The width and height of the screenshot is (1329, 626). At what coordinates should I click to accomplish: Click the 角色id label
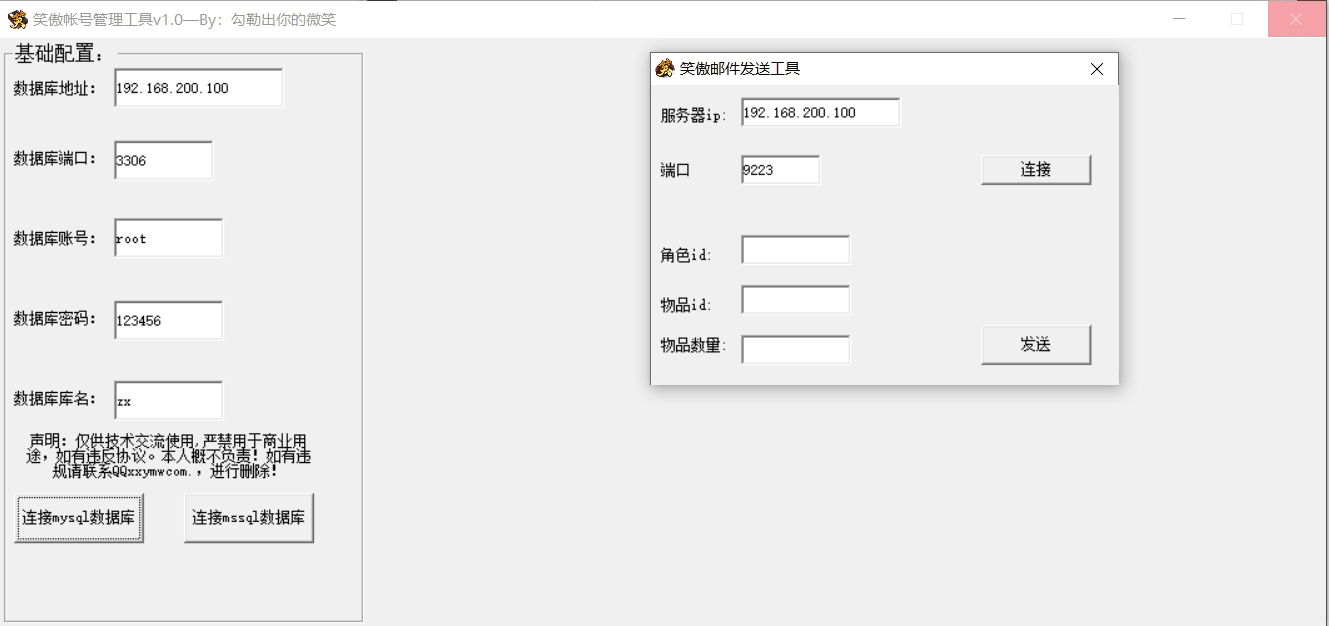point(685,255)
